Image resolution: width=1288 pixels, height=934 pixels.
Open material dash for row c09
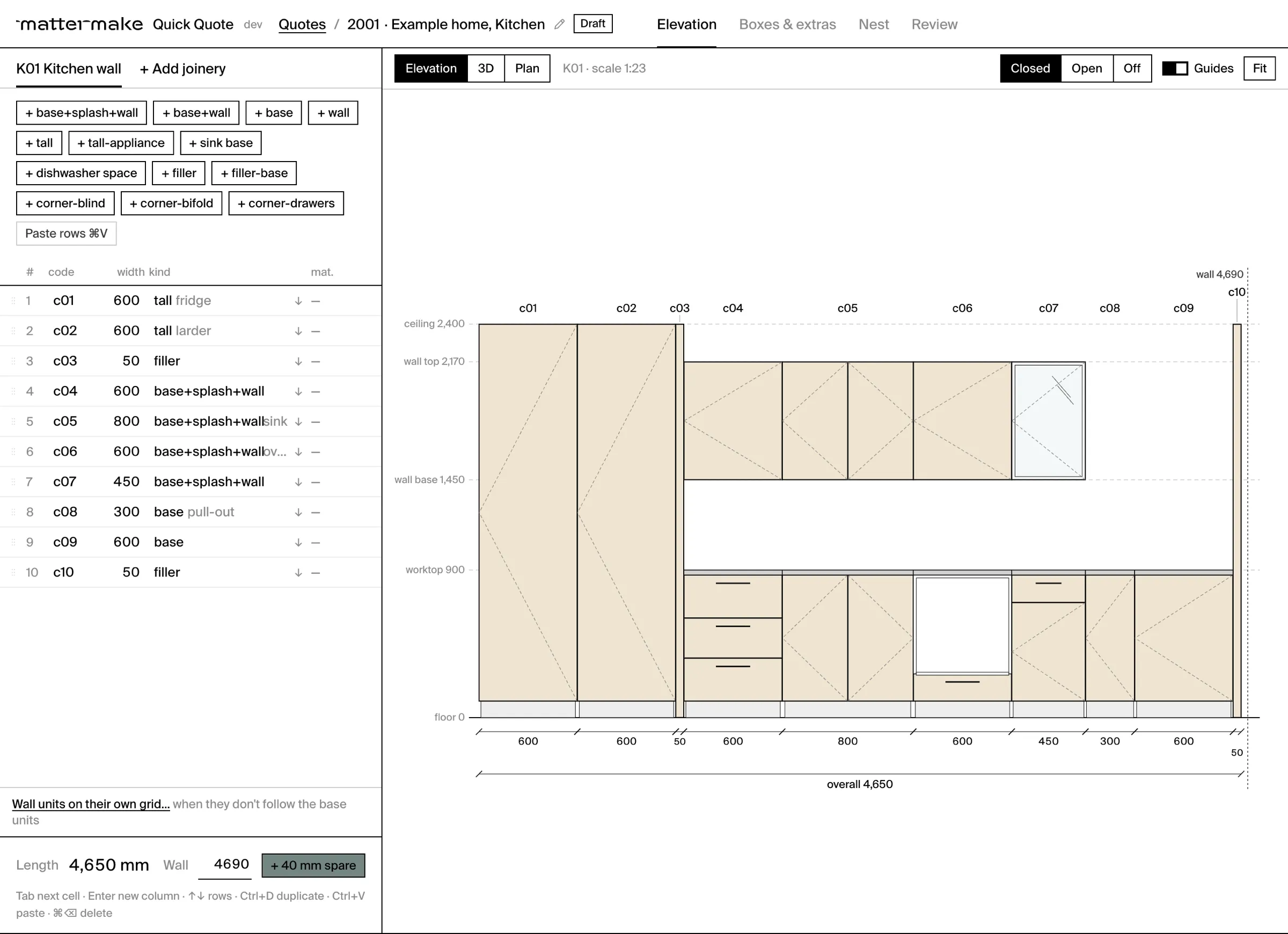(x=316, y=542)
